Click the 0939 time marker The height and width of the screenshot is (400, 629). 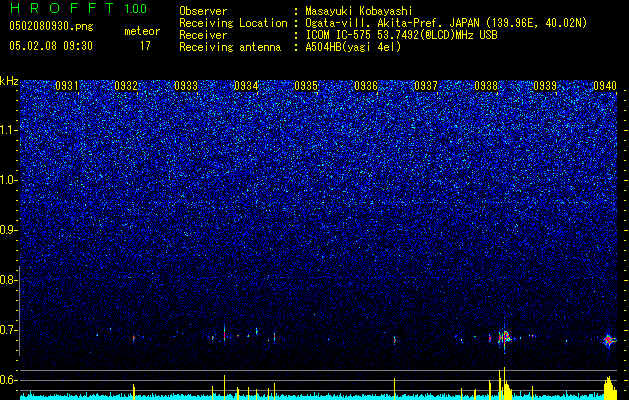pyautogui.click(x=545, y=86)
